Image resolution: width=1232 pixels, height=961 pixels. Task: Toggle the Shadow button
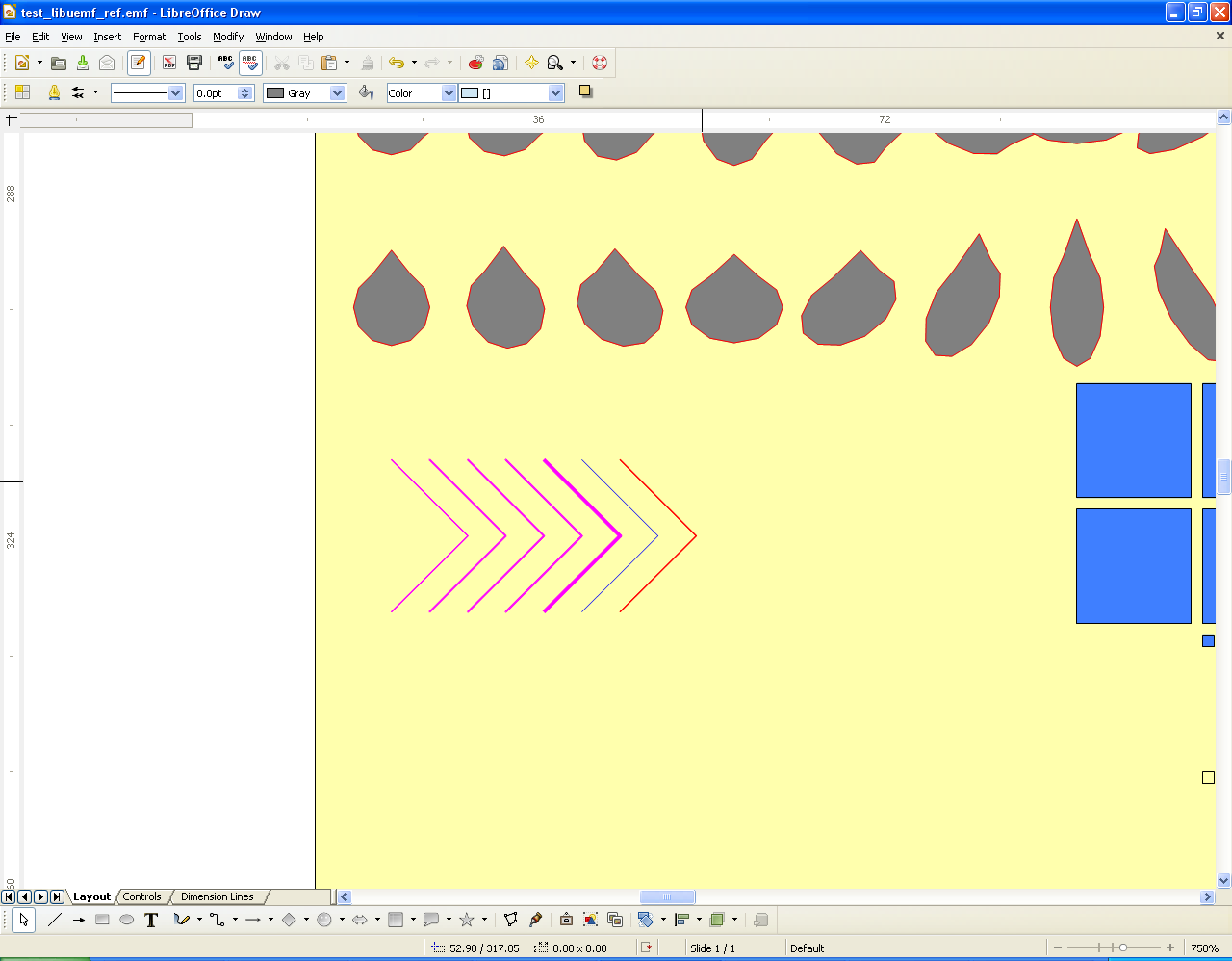point(585,92)
